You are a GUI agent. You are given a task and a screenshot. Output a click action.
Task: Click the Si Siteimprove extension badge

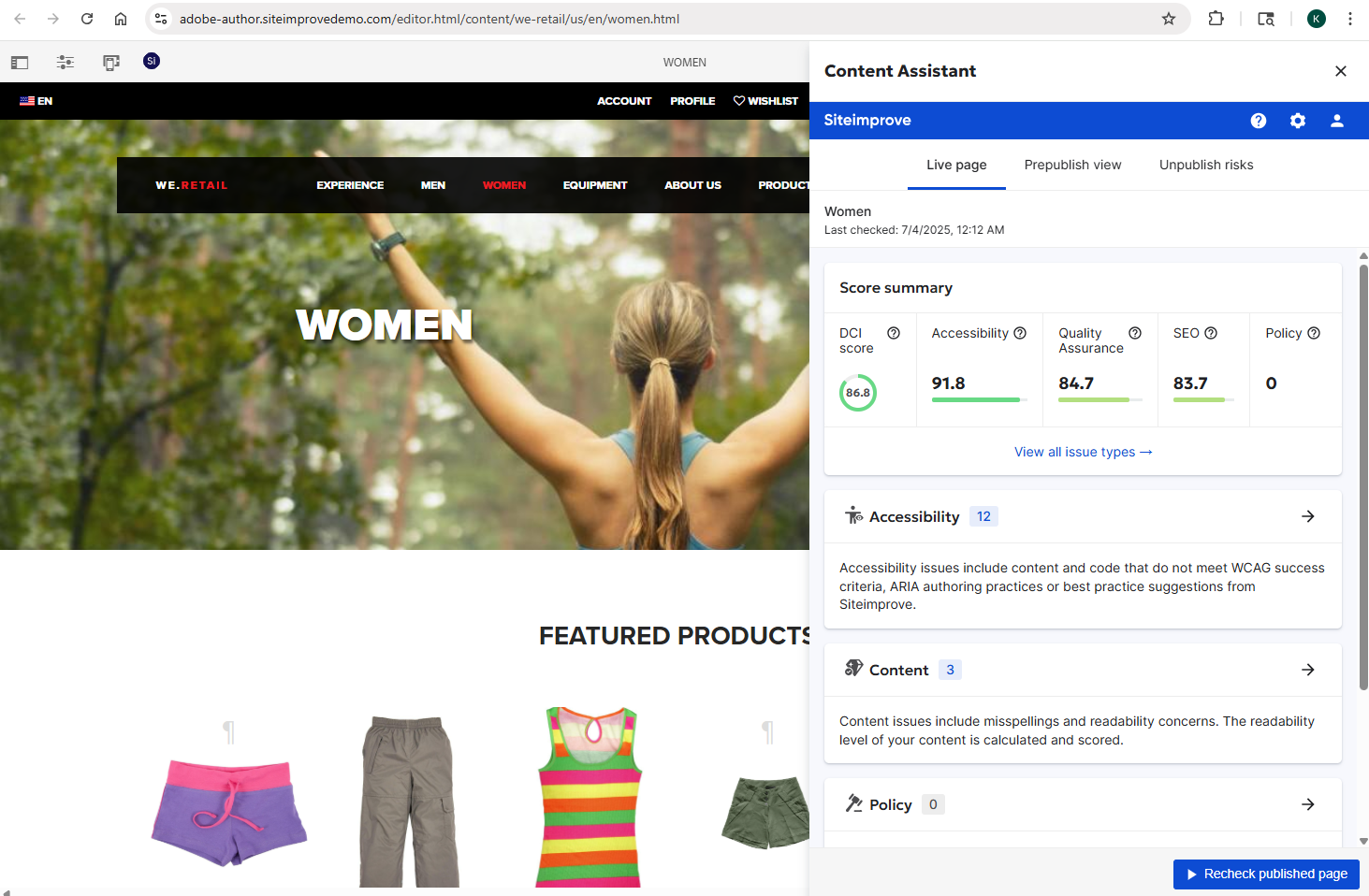click(x=151, y=62)
